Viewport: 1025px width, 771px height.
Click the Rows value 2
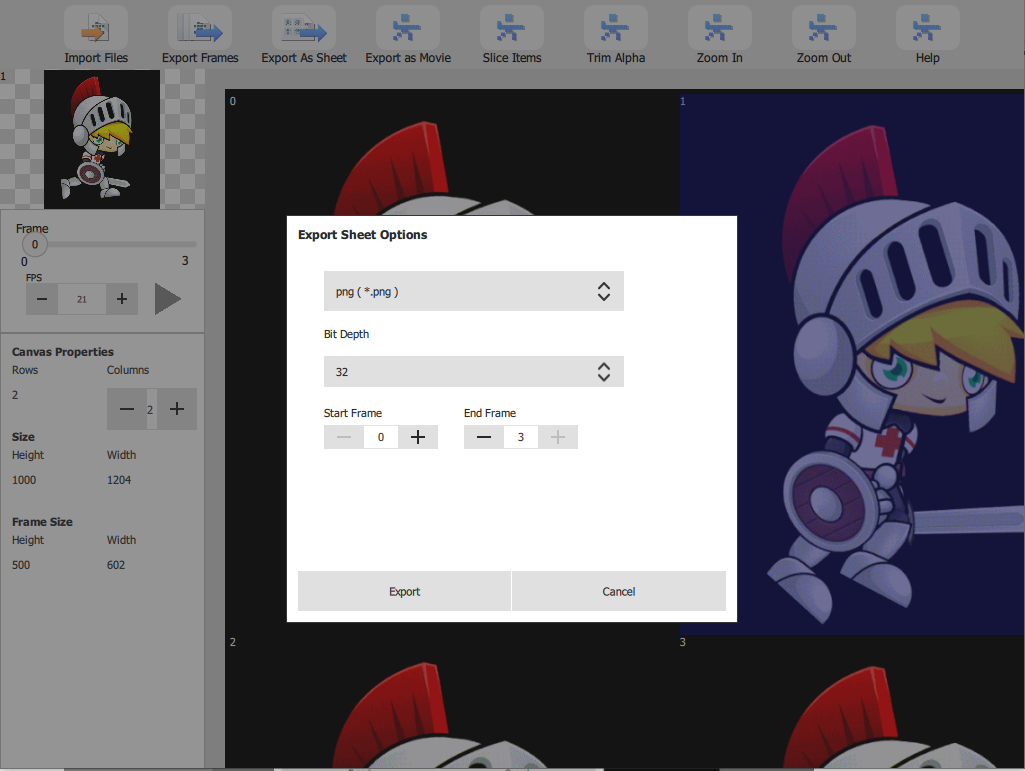15,395
